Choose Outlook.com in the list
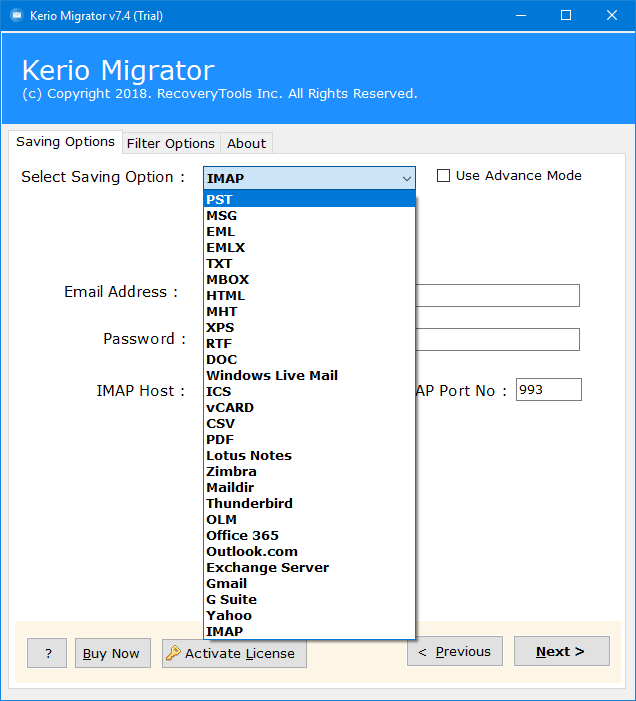 (309, 552)
